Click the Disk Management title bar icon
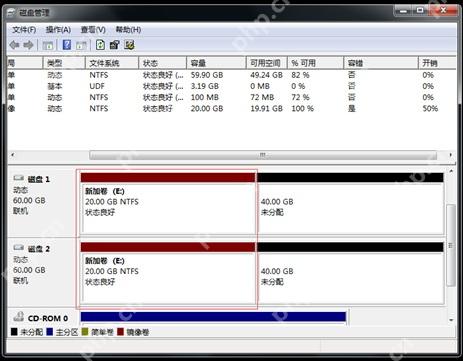Screen dimensions: 463x361 coord(12,13)
